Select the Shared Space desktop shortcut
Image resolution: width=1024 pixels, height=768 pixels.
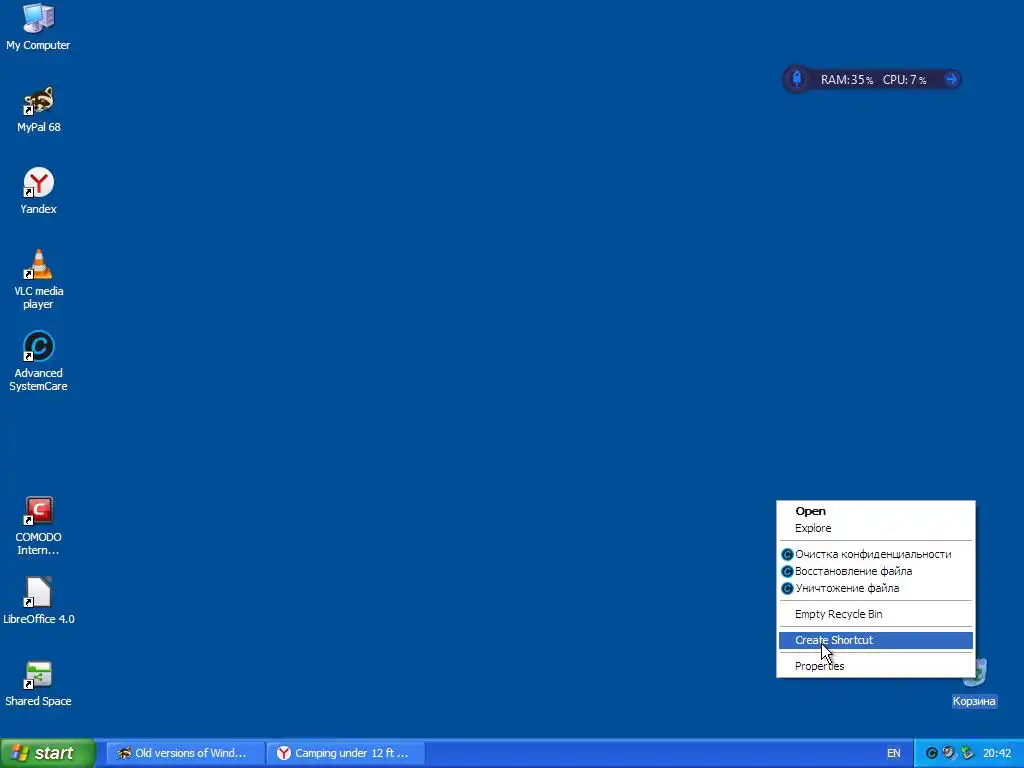pos(39,683)
